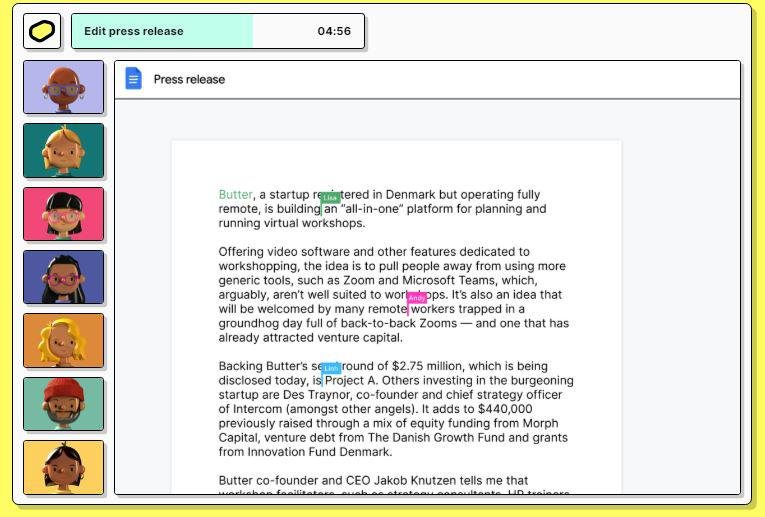
Task: Click the text 'already attracted venture capital.'
Action: click(311, 338)
